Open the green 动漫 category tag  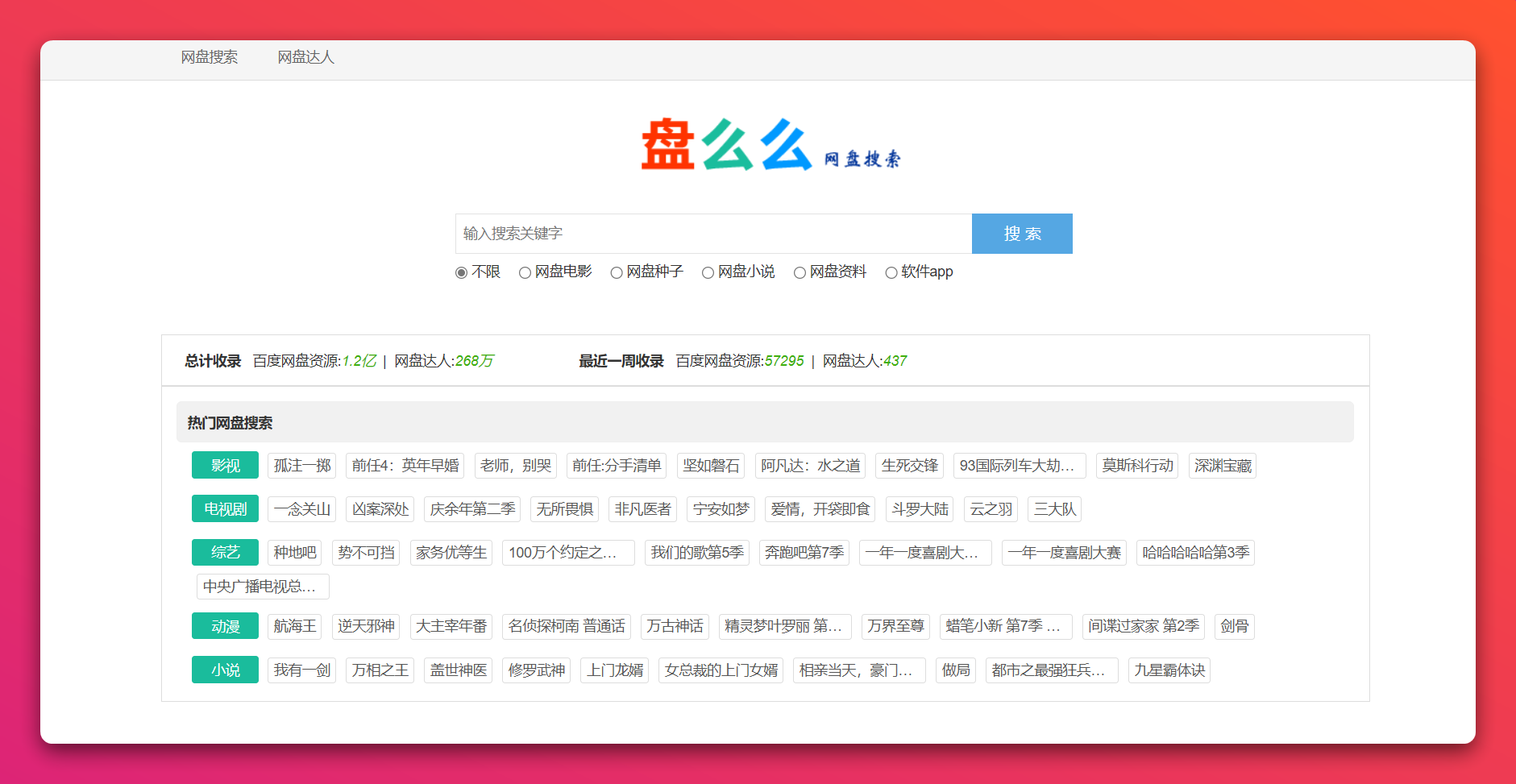pyautogui.click(x=225, y=626)
